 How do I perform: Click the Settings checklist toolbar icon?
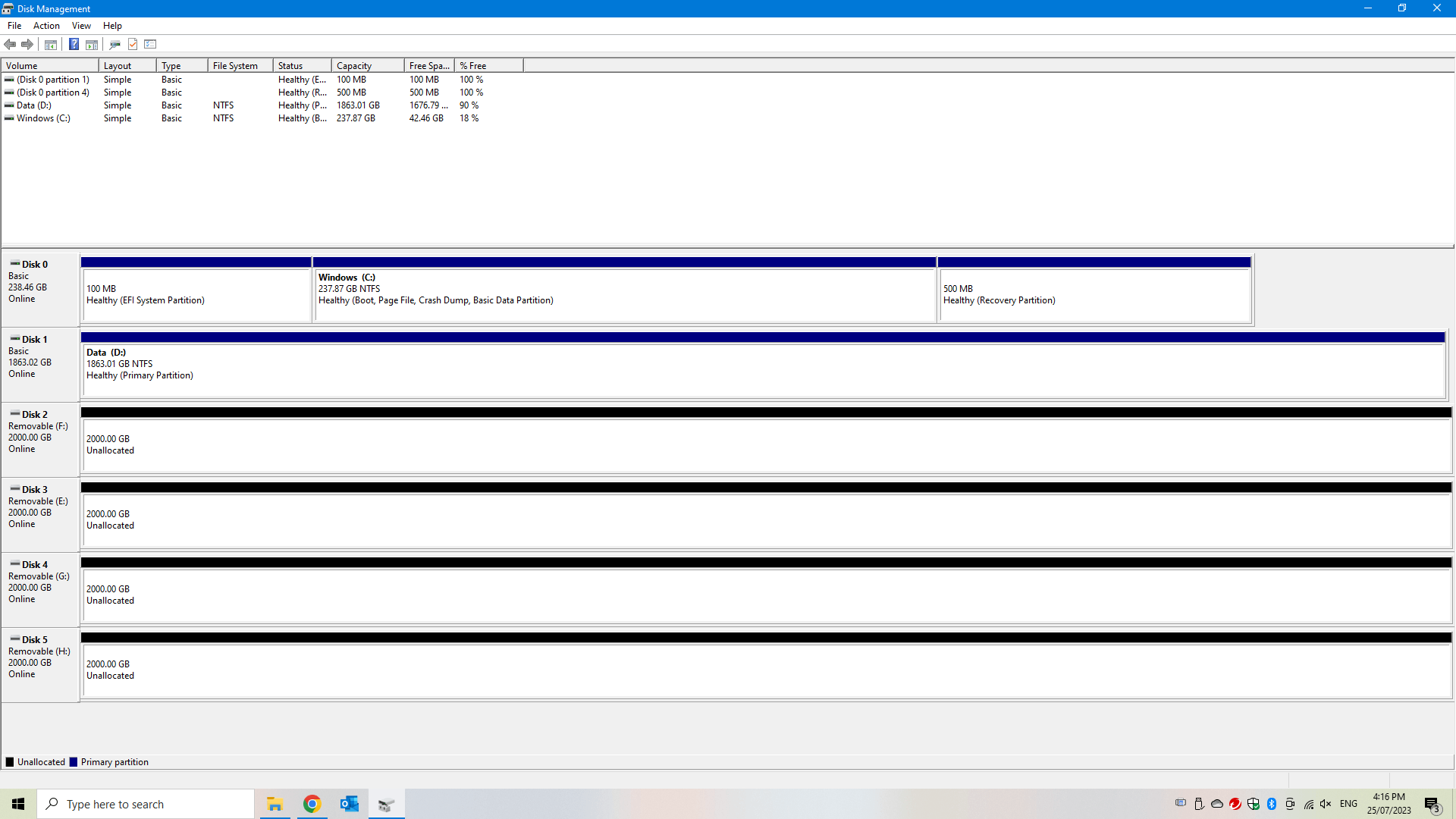click(150, 44)
